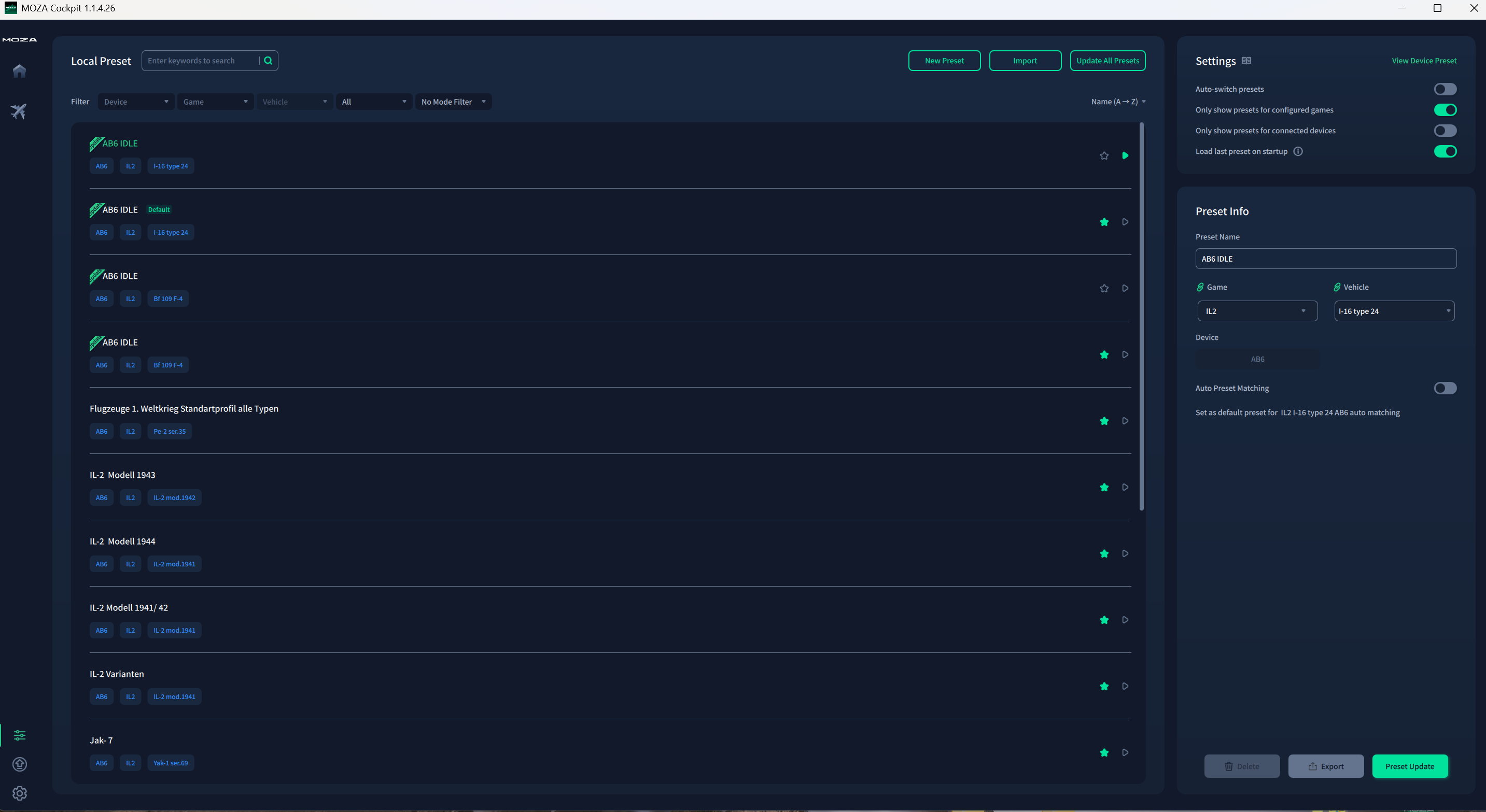The height and width of the screenshot is (812, 1486).
Task: Favorite the unstarred AB6 IDLE Bf 109 F-4 preset
Action: click(x=1104, y=288)
